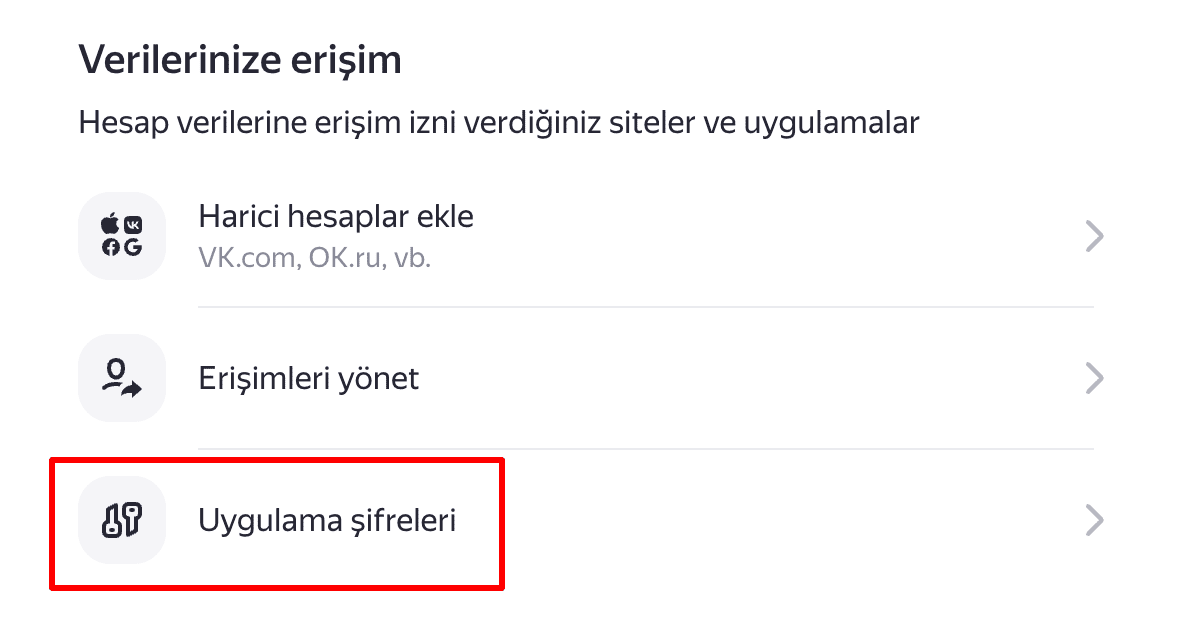Click the Erişimleri yönet list entry

point(308,378)
